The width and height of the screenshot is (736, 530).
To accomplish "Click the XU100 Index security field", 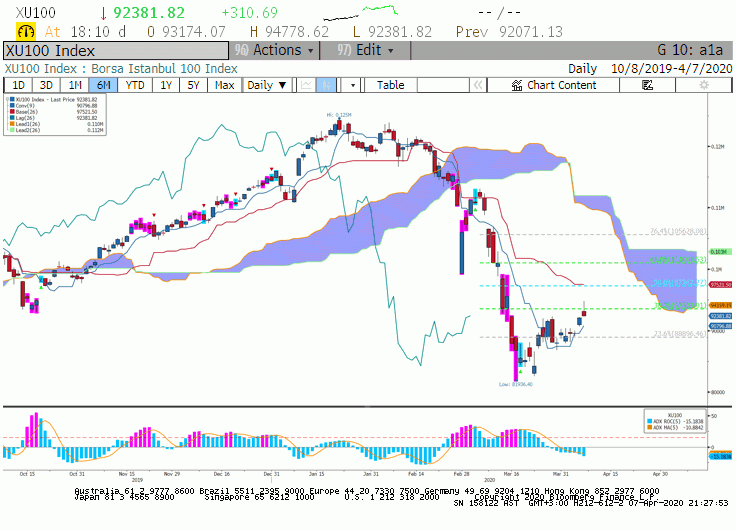I will point(116,51).
